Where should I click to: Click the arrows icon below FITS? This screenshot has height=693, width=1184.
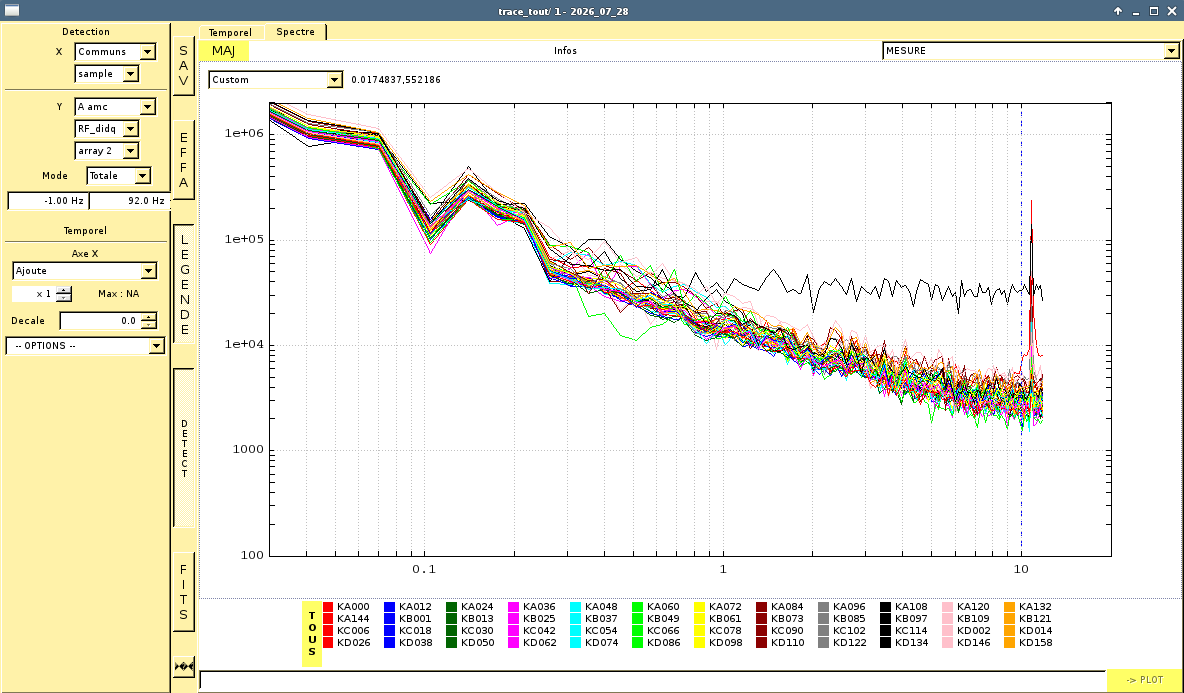click(183, 667)
